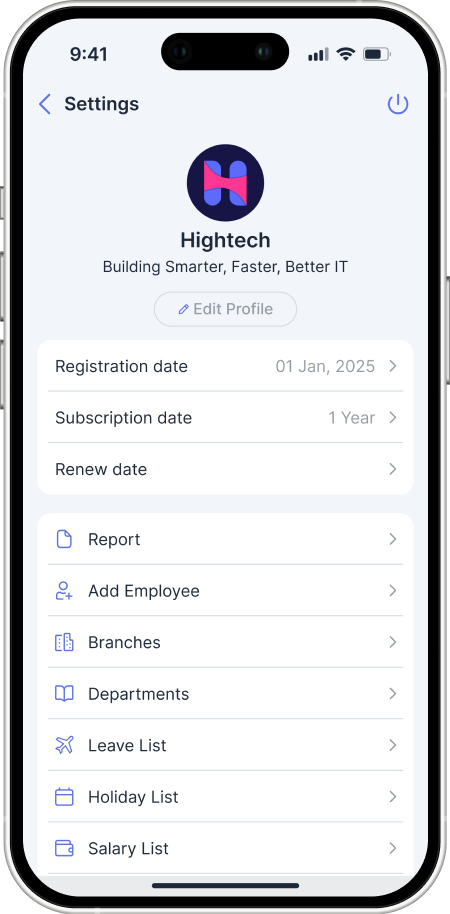Open Renew date row chevron
The image size is (450, 914).
[393, 469]
